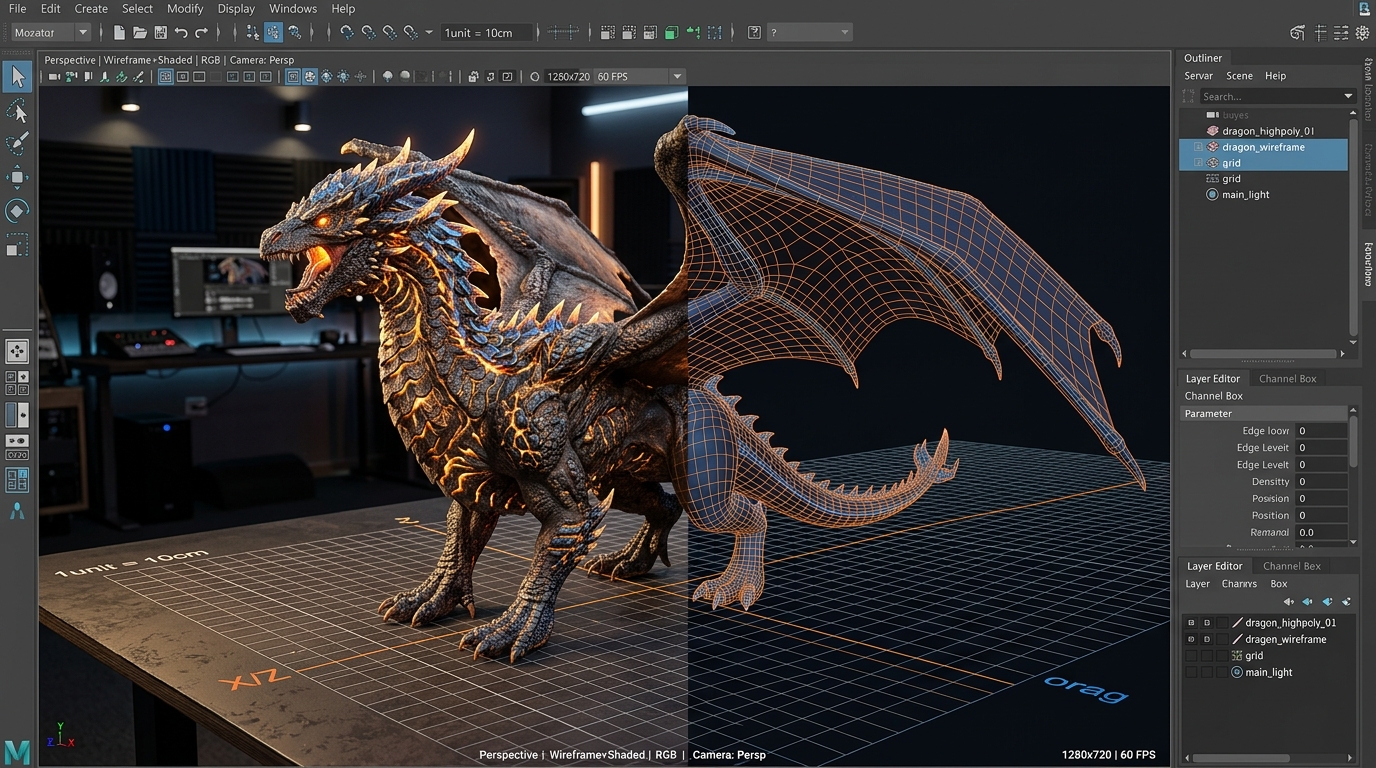Click the Outliner horizontal scrollbar
Screen dimensions: 1376x768
pos(1264,353)
